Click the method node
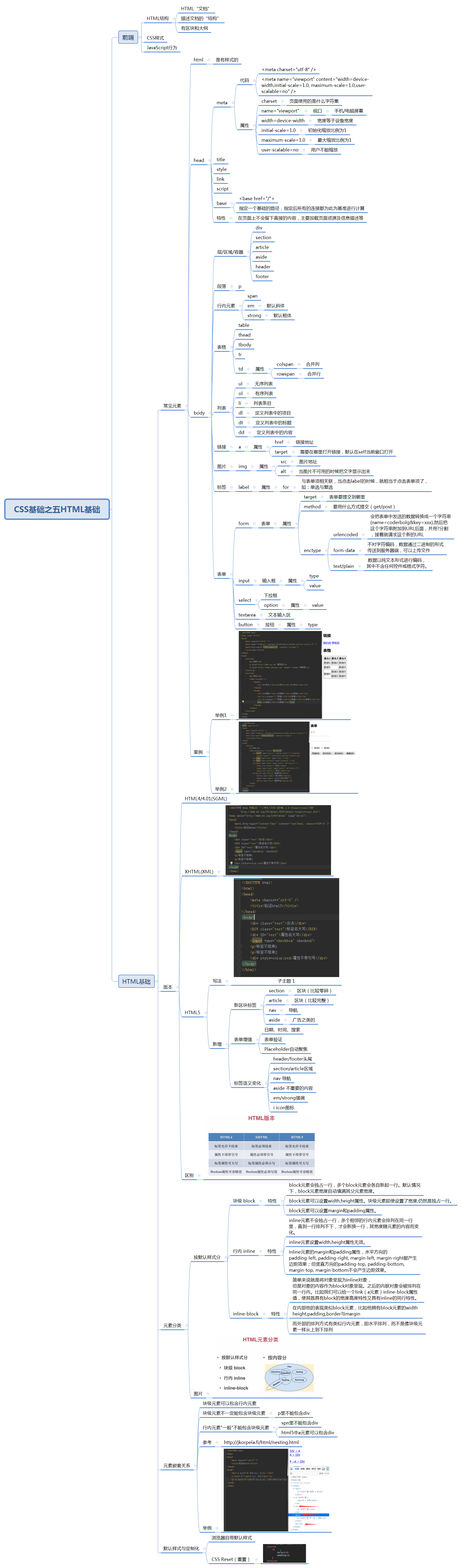Image resolution: width=462 pixels, height=1568 pixels. (x=312, y=506)
